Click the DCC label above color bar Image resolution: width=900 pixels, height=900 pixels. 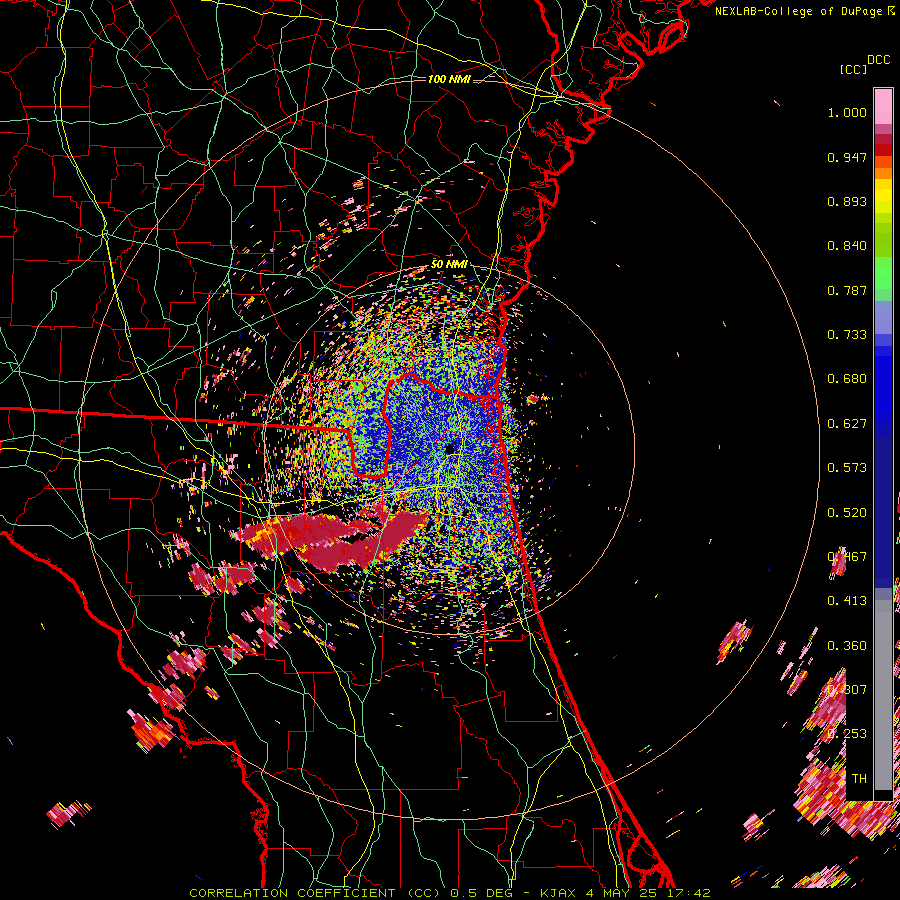click(879, 60)
